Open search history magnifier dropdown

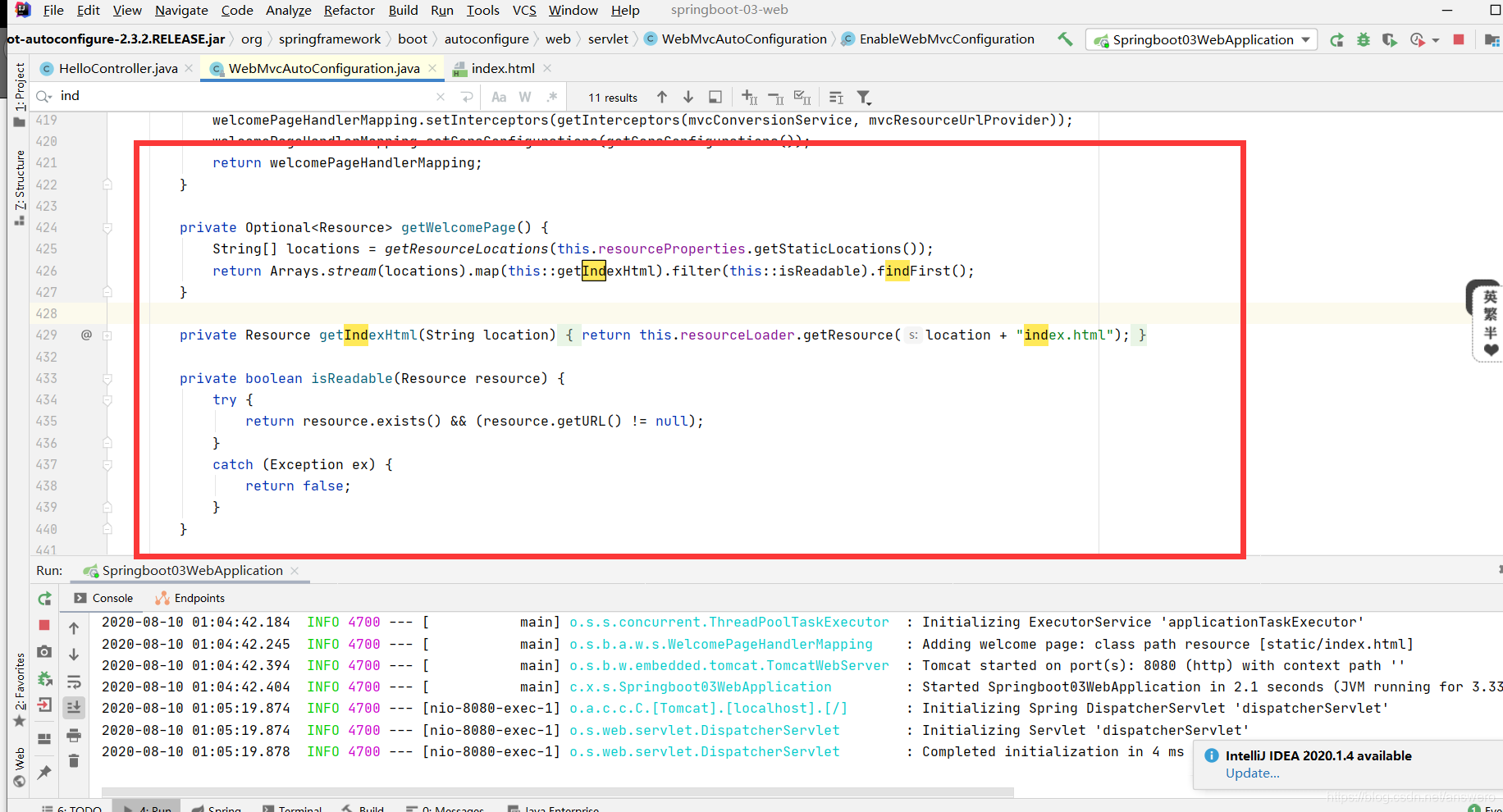click(44, 97)
